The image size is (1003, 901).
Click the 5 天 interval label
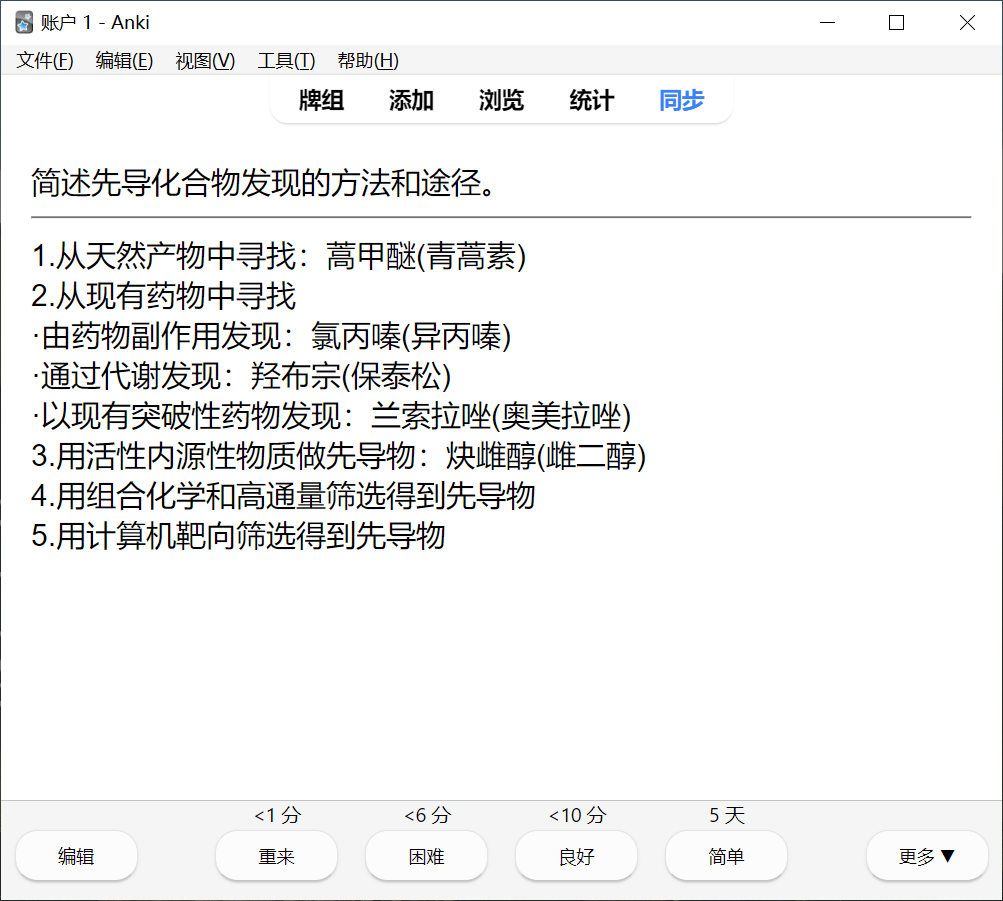tap(727, 815)
